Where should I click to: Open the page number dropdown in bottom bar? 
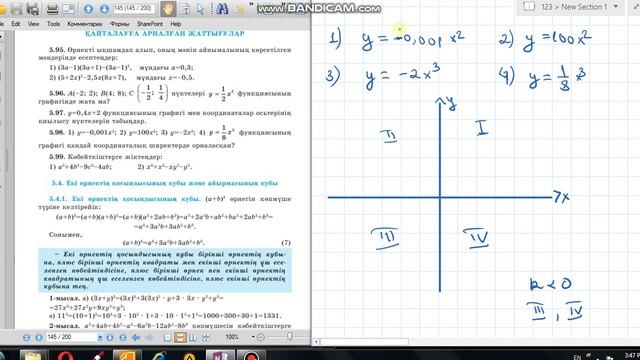point(100,338)
